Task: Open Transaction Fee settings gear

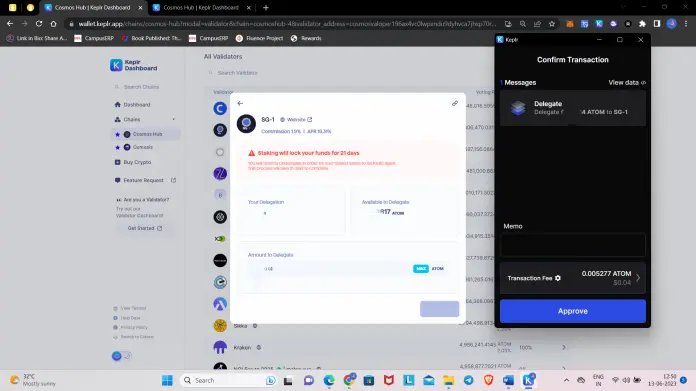Action: 558,278
